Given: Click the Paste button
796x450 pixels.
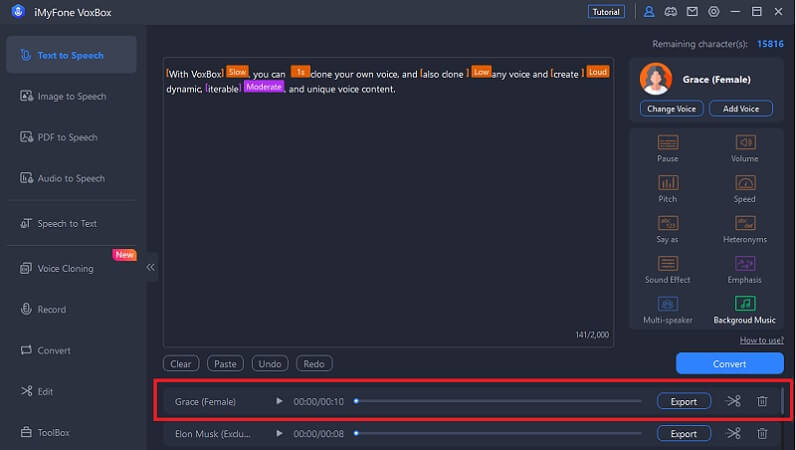Looking at the screenshot, I should (225, 364).
